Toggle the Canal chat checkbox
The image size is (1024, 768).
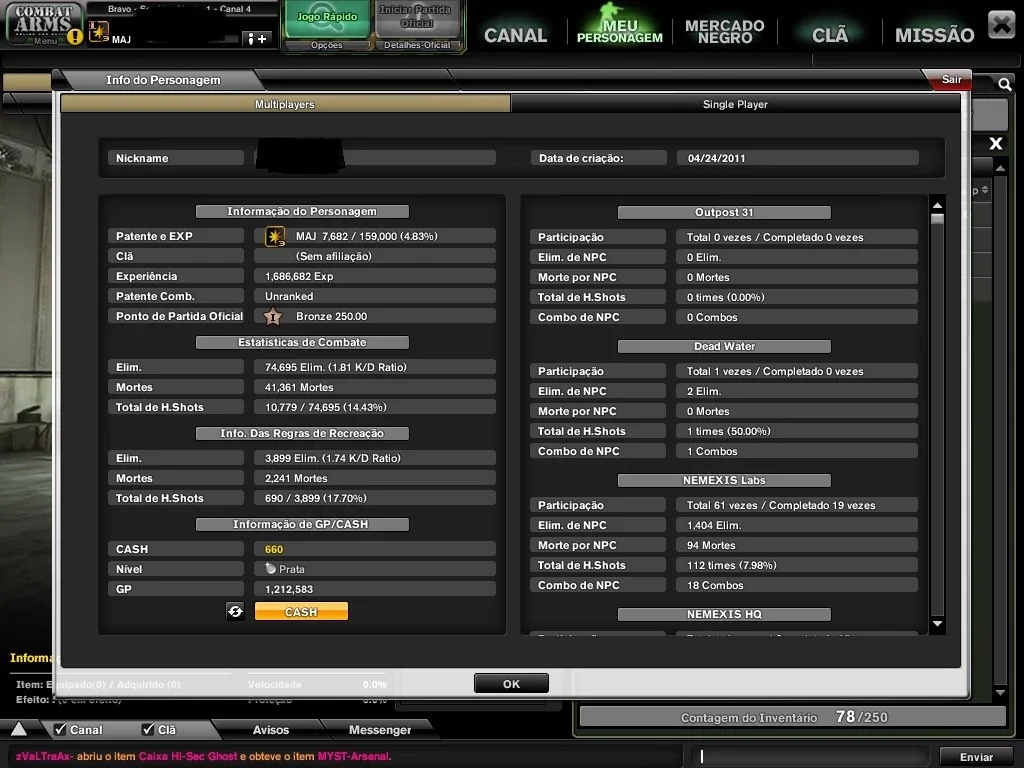60,729
